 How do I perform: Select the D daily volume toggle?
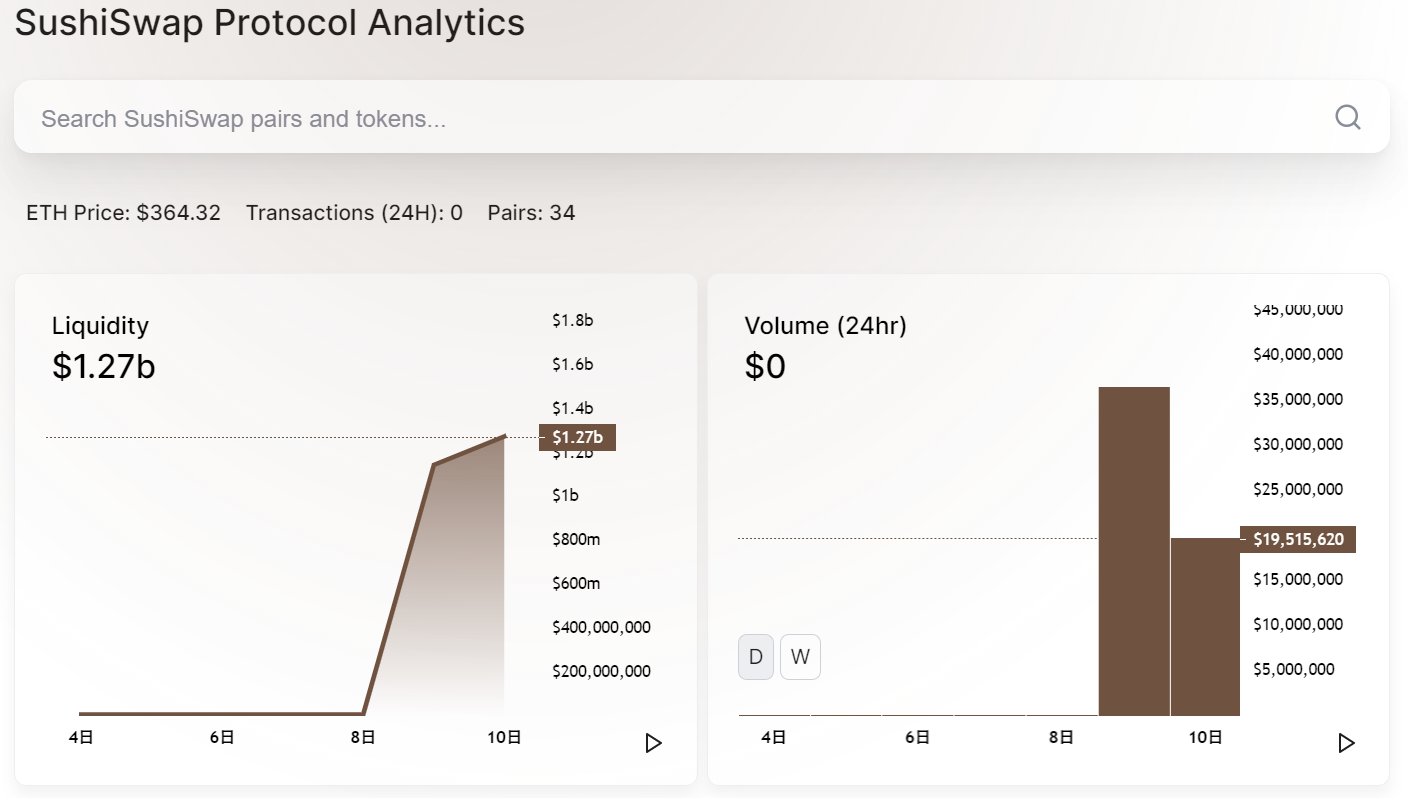click(756, 657)
